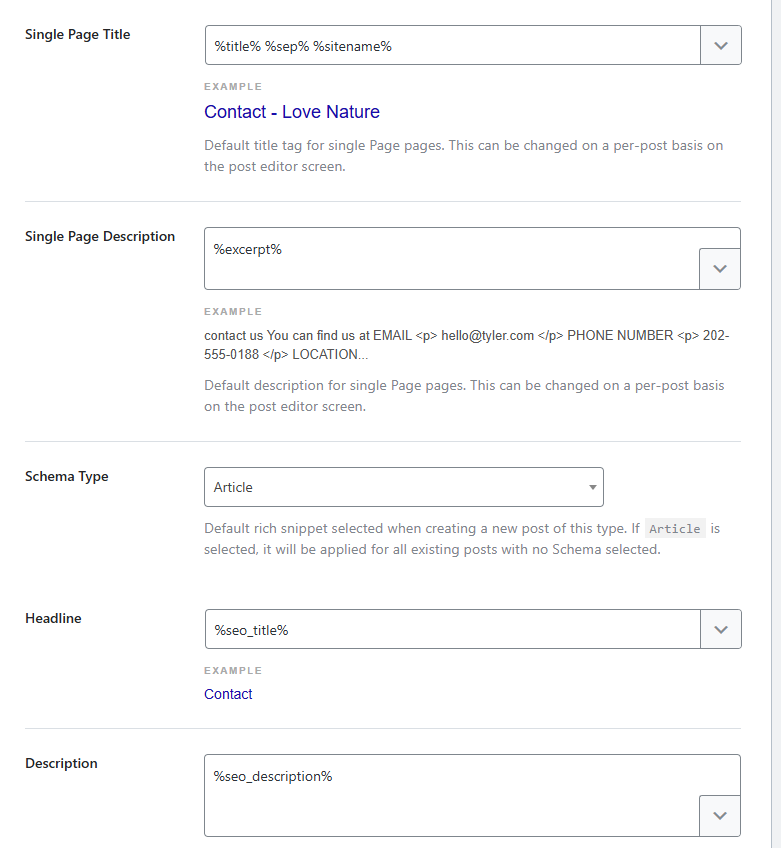Click the "Contact - Love Nature" example title
Image resolution: width=781 pixels, height=848 pixels.
point(292,112)
